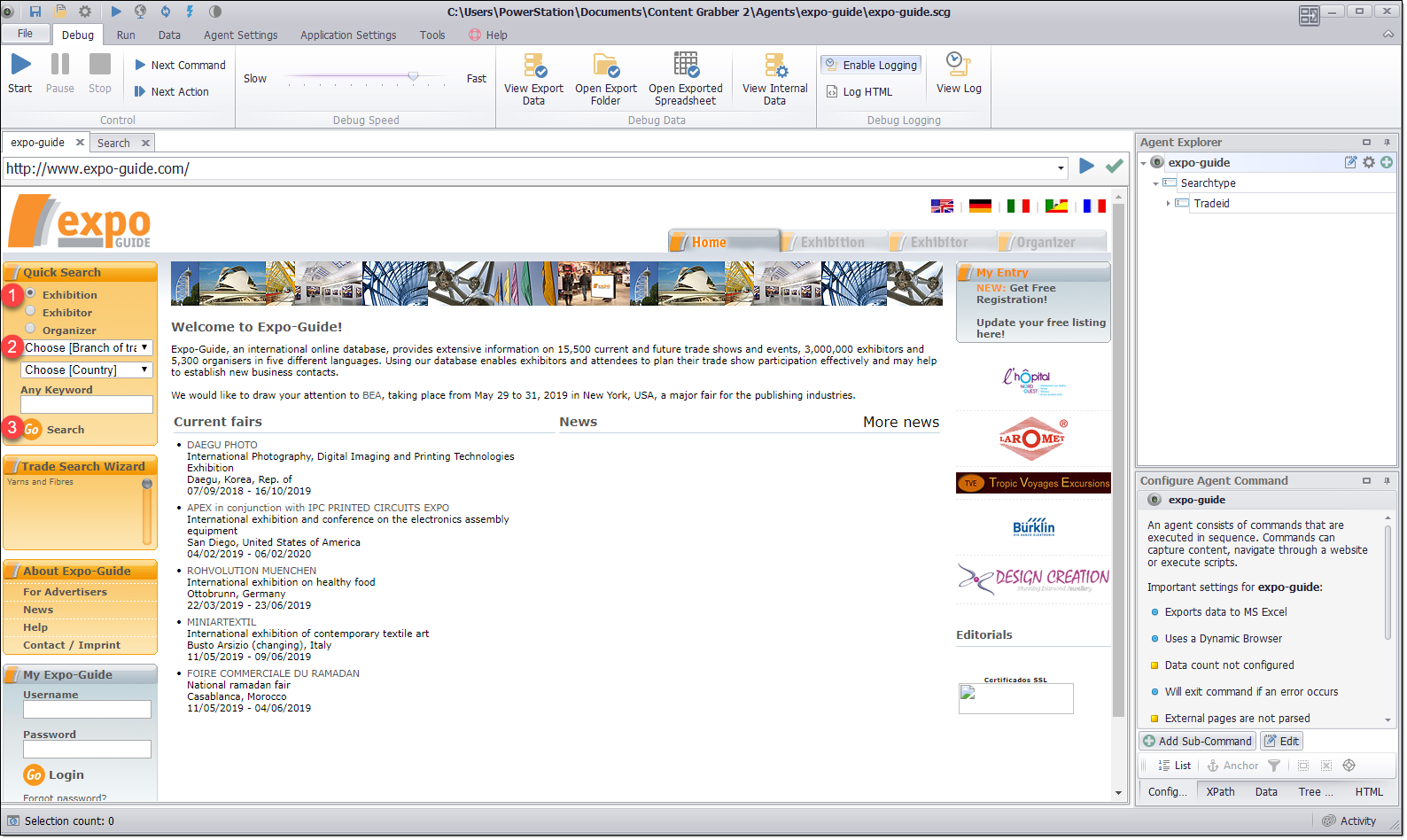
Task: Click the Debug Speed slider handle
Action: [413, 77]
